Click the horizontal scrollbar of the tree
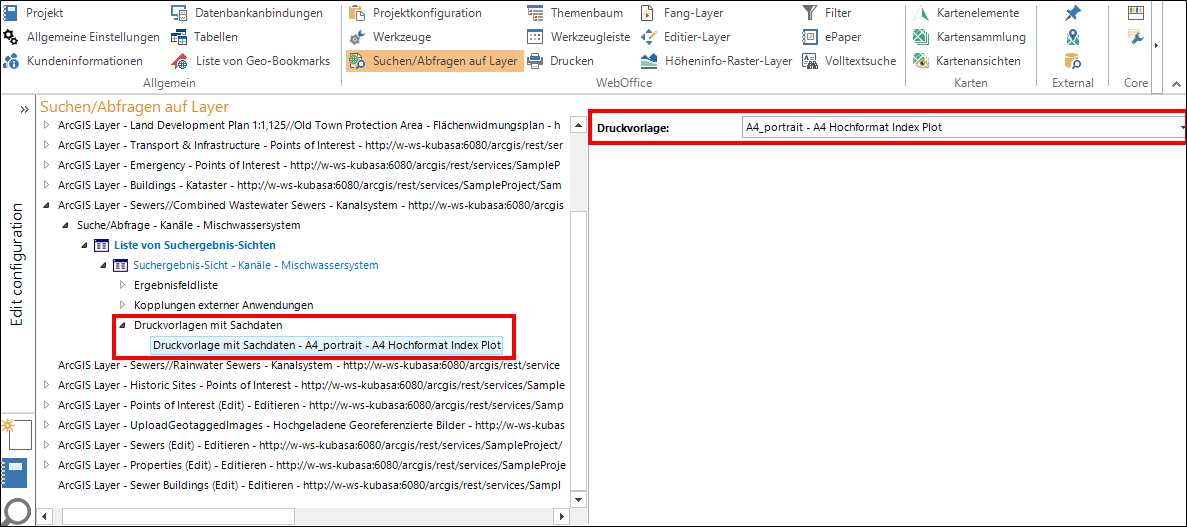The width and height of the screenshot is (1187, 527). point(180,516)
